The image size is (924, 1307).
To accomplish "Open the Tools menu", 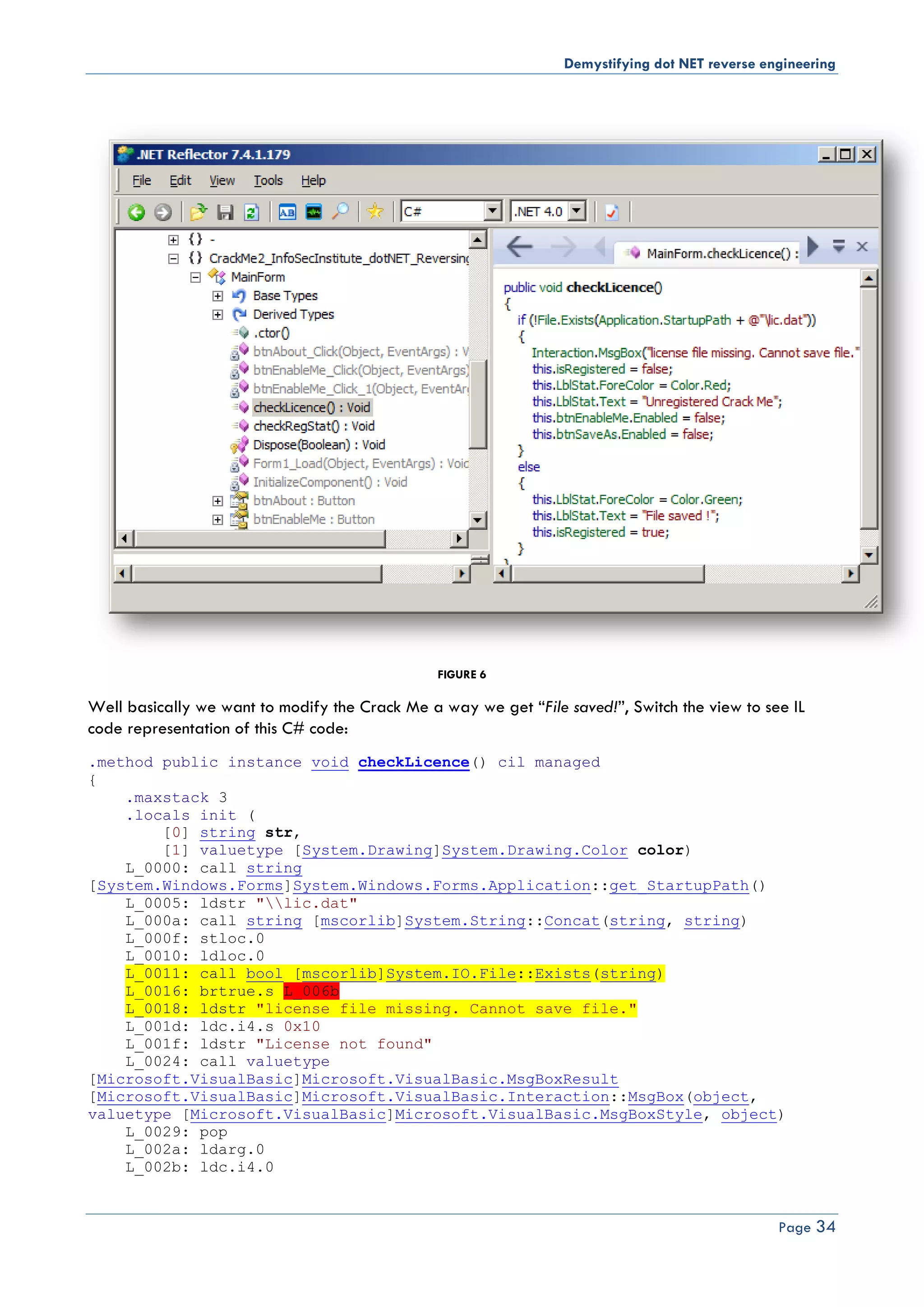I will point(268,181).
